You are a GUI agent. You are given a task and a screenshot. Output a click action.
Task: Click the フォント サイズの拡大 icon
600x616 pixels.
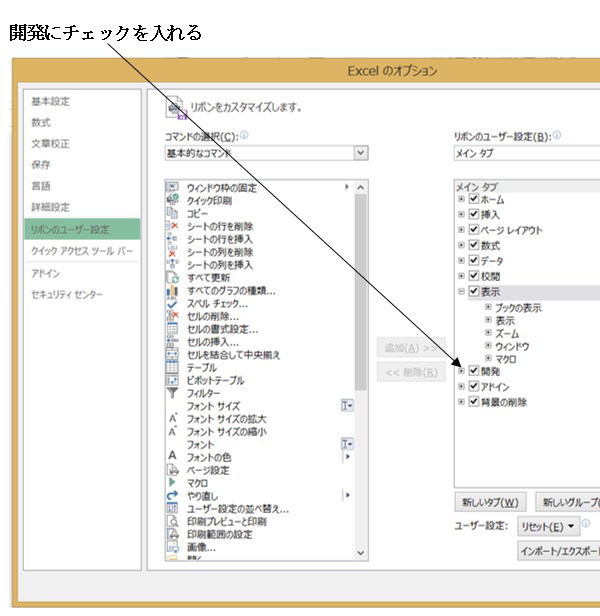point(172,419)
